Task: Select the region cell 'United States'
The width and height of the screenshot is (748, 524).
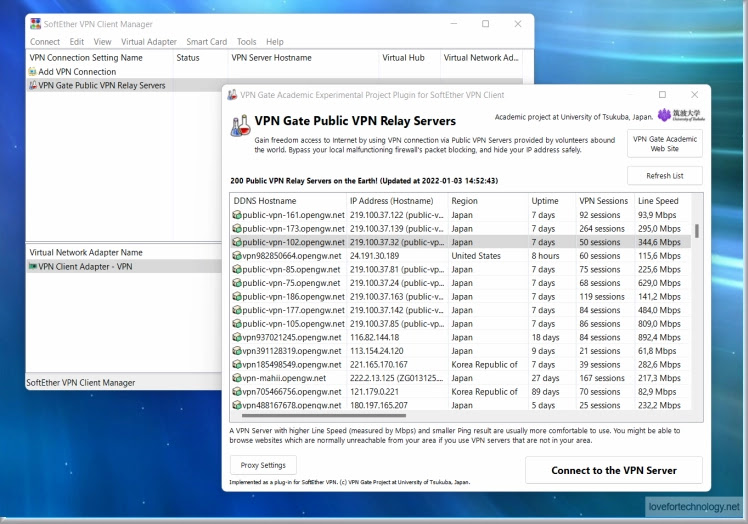Action: point(476,256)
